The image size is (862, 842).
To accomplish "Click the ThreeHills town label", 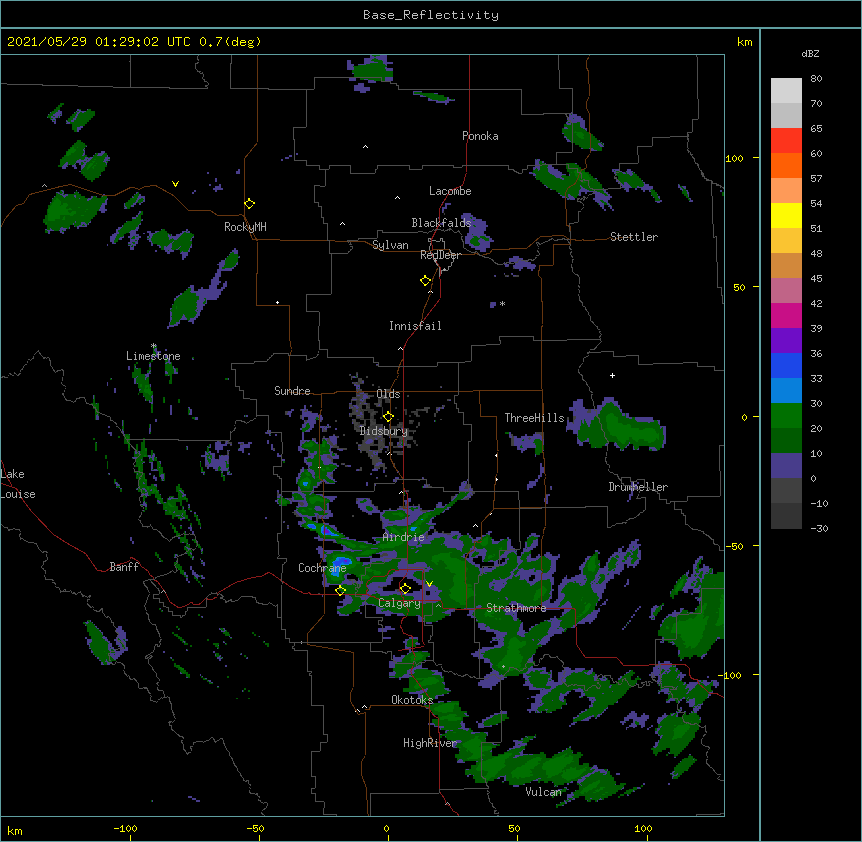I will (x=535, y=418).
